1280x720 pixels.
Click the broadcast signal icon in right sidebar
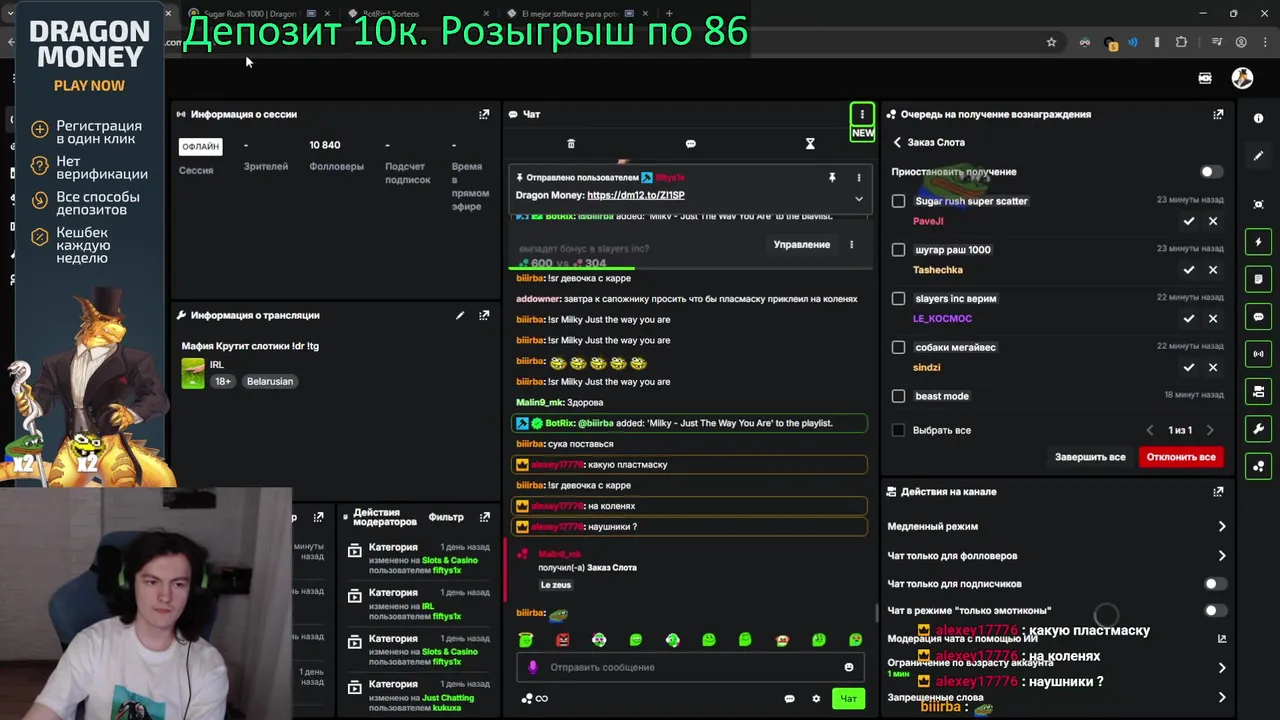pos(1258,354)
